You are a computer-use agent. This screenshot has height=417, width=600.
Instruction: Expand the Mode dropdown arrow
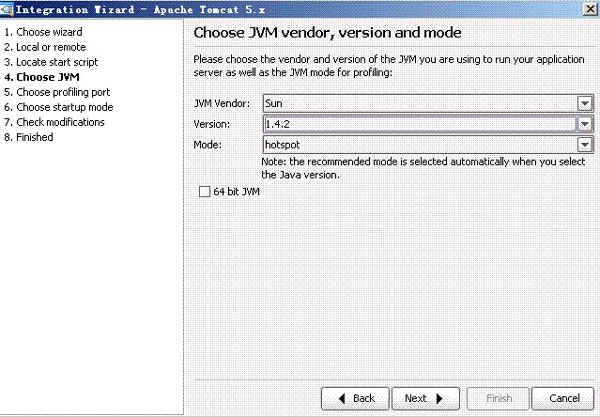[584, 145]
